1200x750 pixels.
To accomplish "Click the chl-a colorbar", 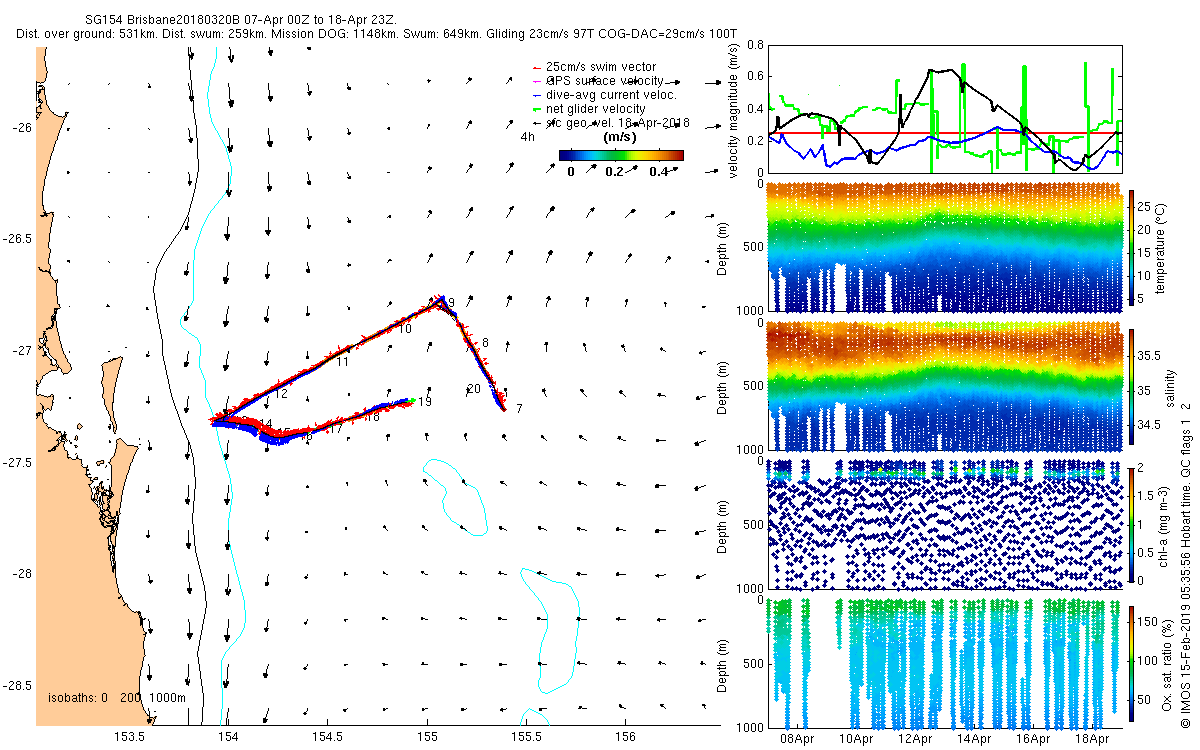I will tap(1131, 523).
